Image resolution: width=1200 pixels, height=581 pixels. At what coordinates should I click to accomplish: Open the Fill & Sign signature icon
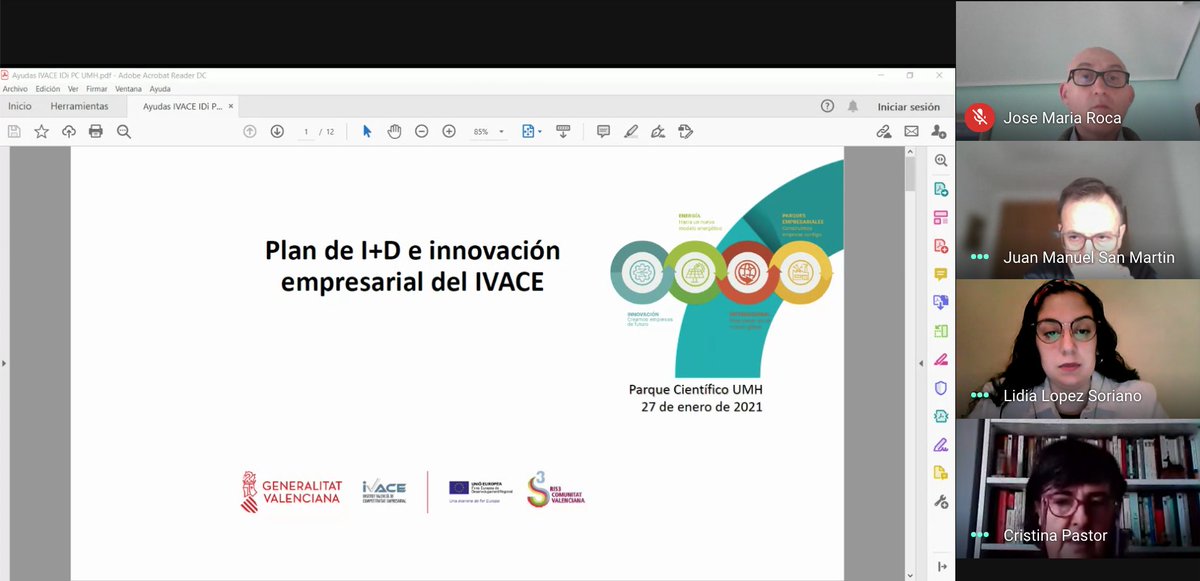pyautogui.click(x=658, y=131)
